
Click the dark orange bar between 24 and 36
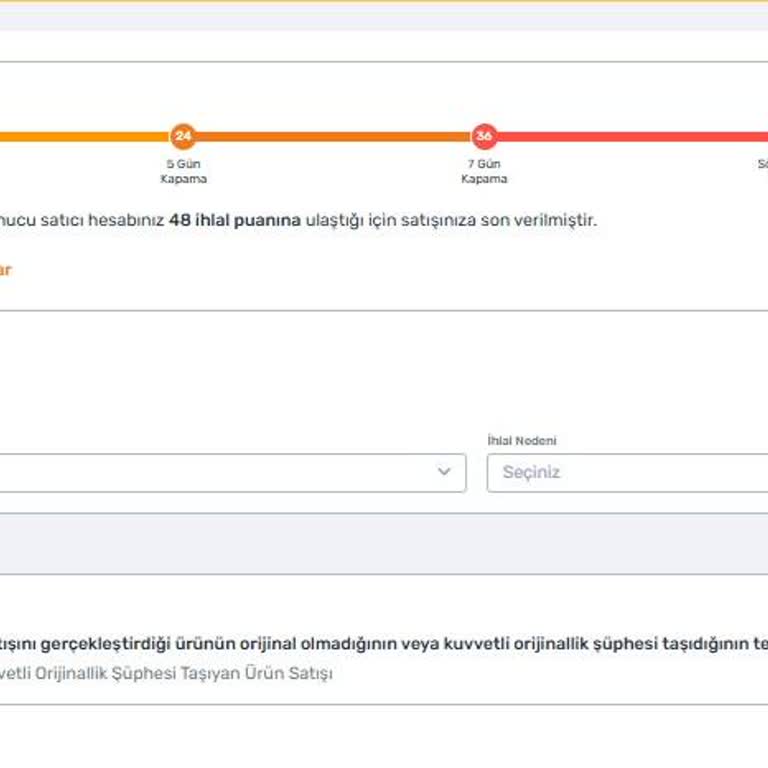click(330, 137)
